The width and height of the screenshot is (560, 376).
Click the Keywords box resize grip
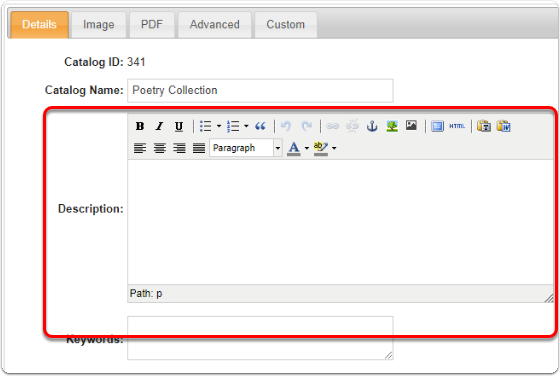click(389, 355)
